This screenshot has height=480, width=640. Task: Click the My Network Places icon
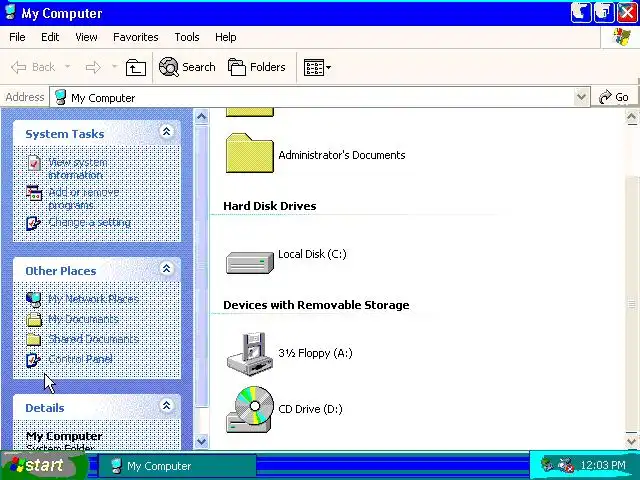coord(33,299)
